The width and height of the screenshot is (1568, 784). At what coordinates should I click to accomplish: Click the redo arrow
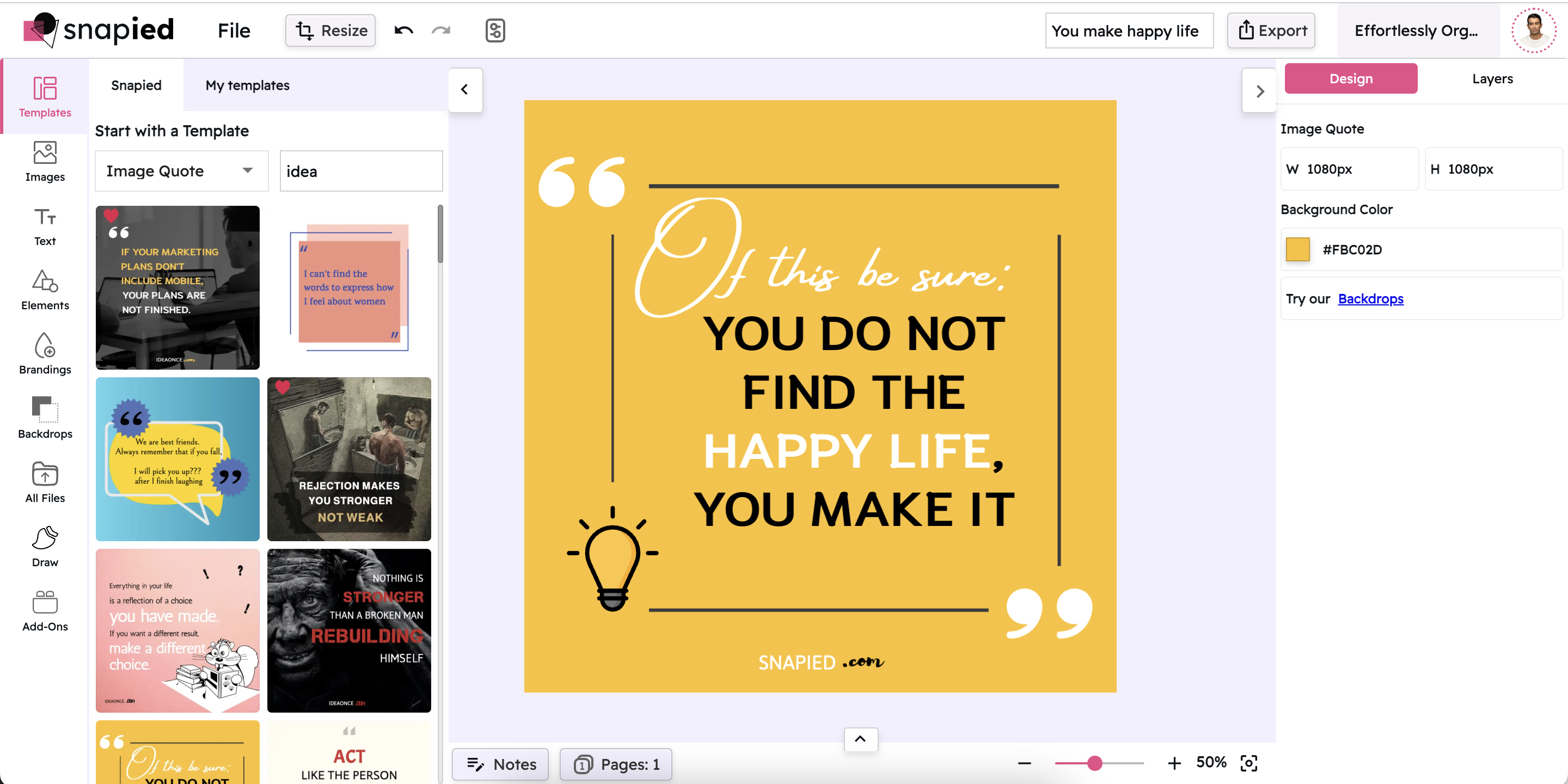coord(442,30)
